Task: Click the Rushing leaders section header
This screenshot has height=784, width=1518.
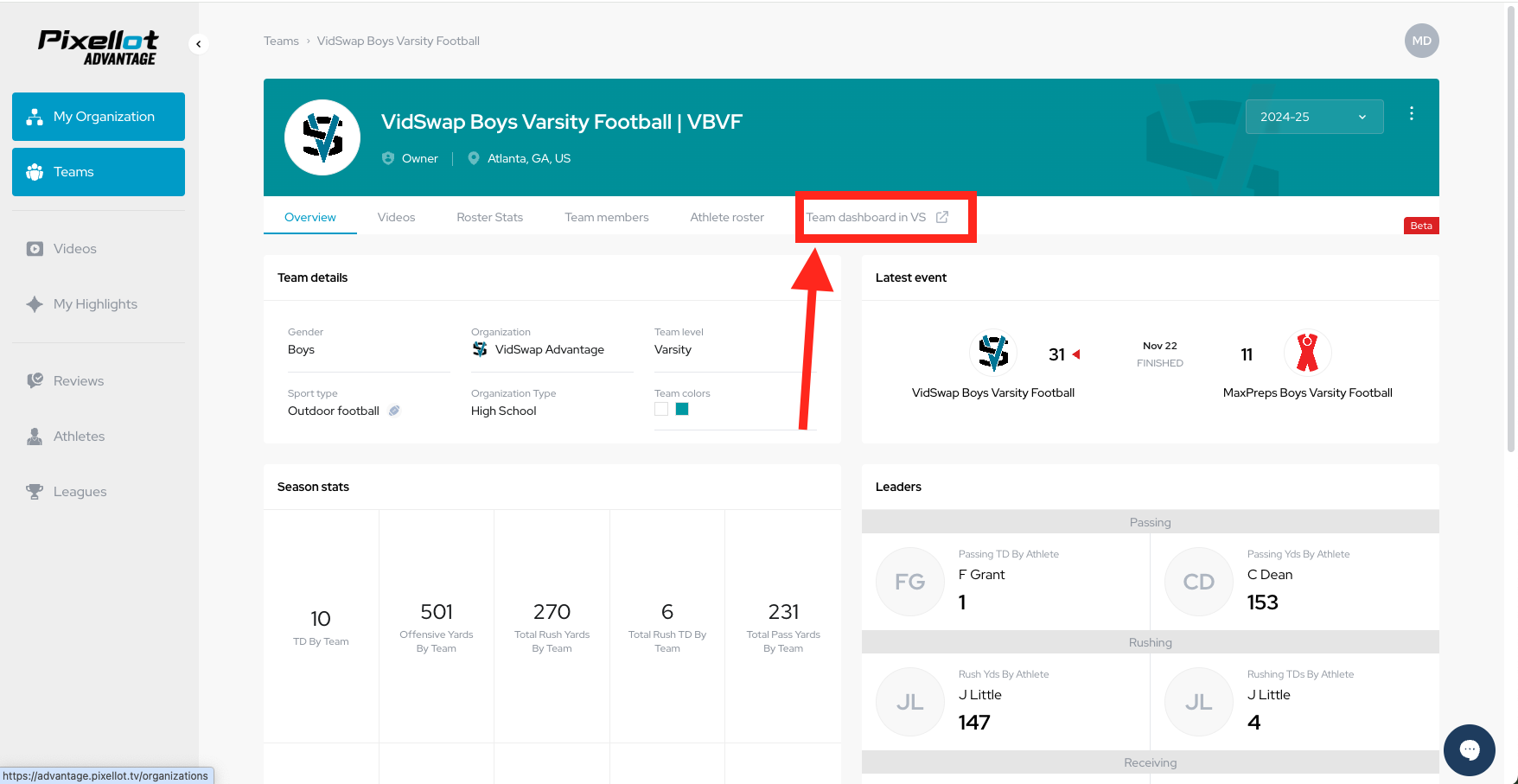Action: point(1151,642)
